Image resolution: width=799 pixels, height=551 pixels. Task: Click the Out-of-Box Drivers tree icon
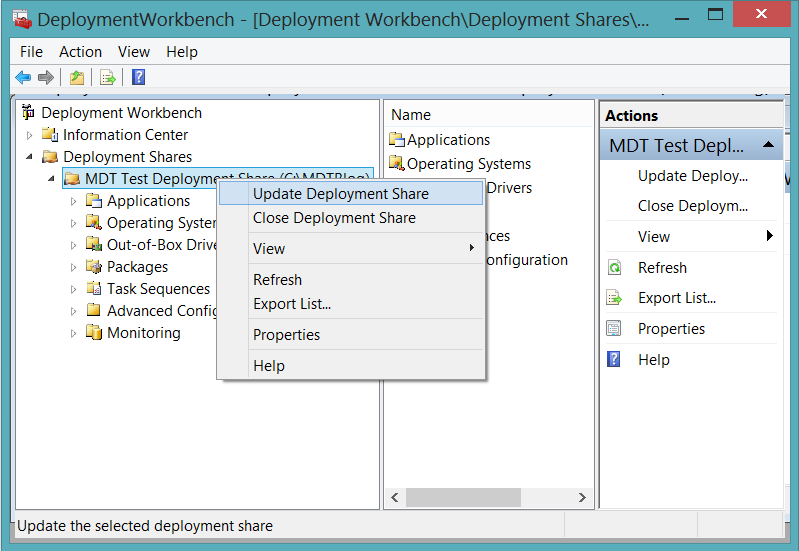[94, 244]
